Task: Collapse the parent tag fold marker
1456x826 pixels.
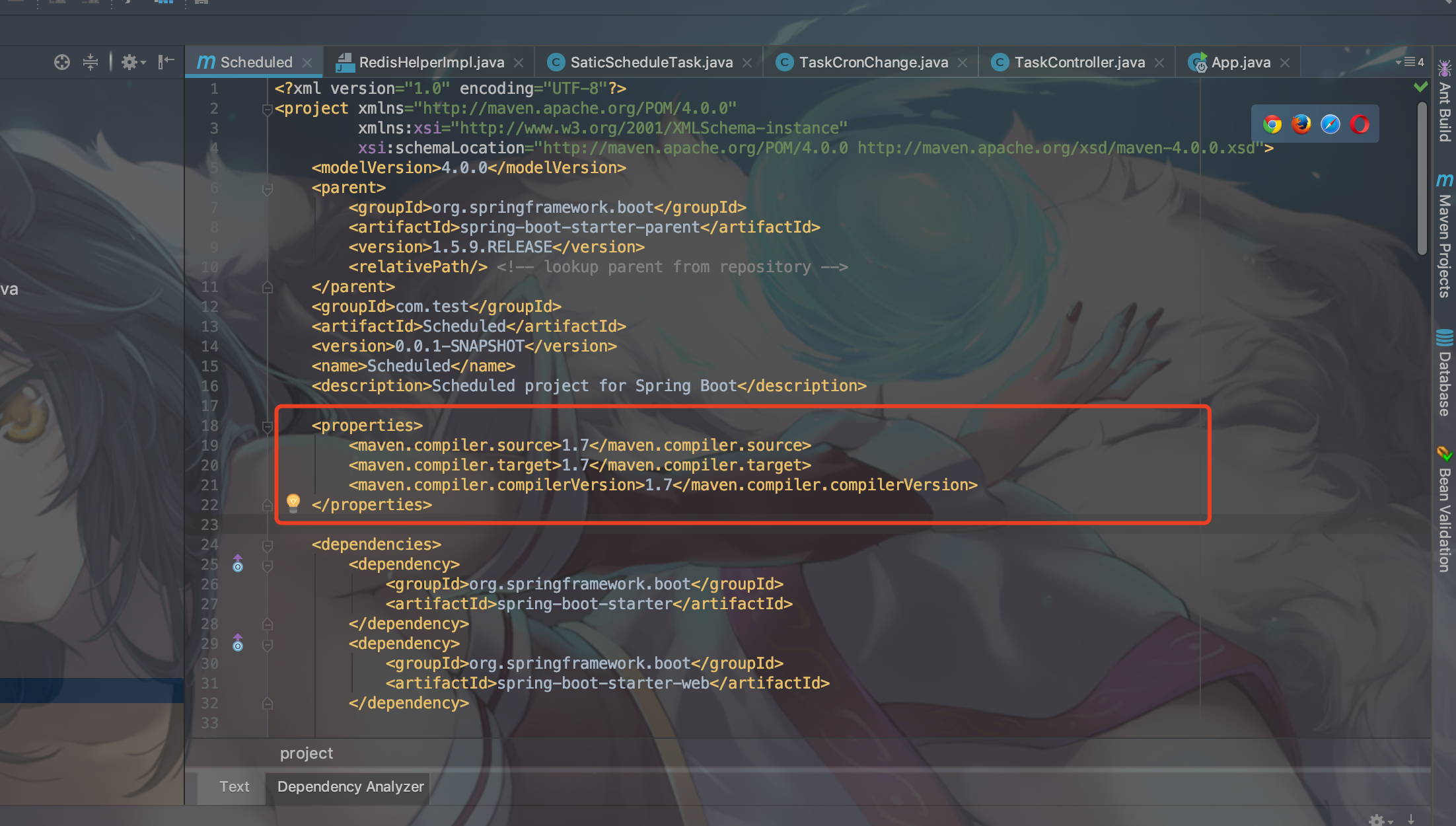Action: pos(268,190)
